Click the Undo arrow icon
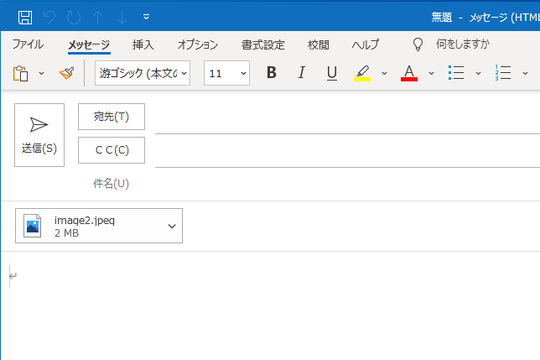 tap(50, 17)
